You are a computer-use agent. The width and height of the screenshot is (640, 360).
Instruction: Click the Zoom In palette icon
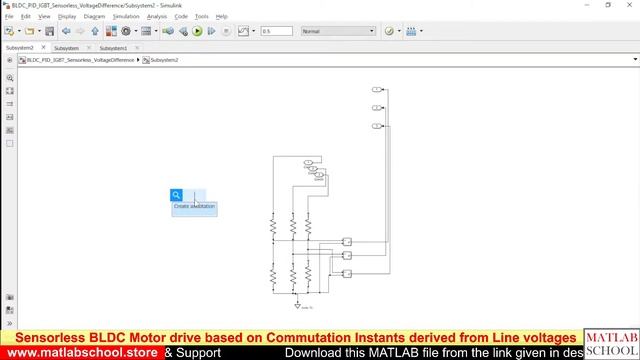[10, 78]
